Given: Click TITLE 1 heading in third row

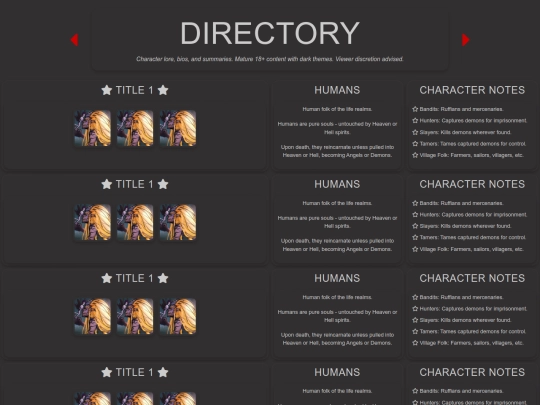Looking at the screenshot, I should click(x=134, y=278).
